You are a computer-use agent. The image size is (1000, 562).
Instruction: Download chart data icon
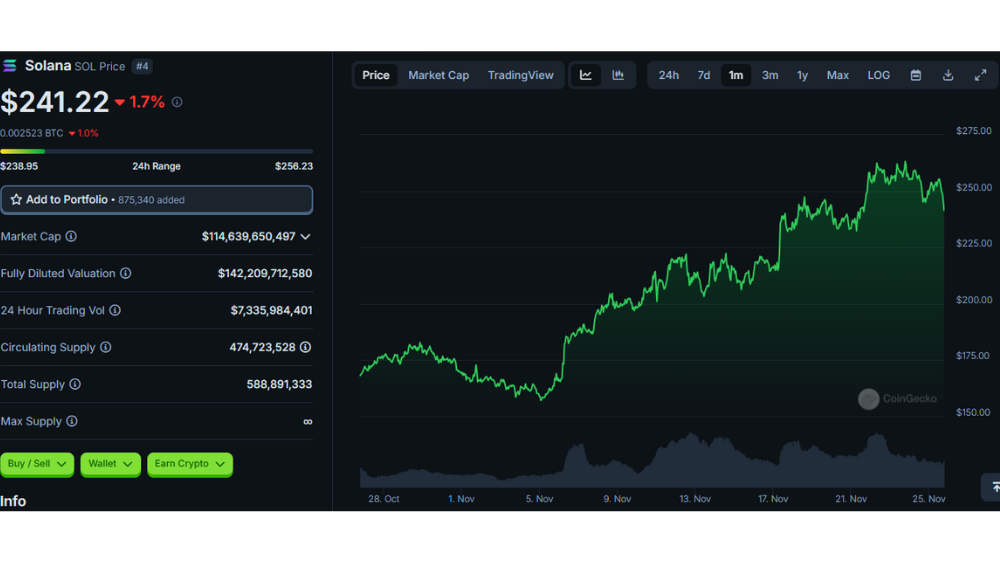948,75
